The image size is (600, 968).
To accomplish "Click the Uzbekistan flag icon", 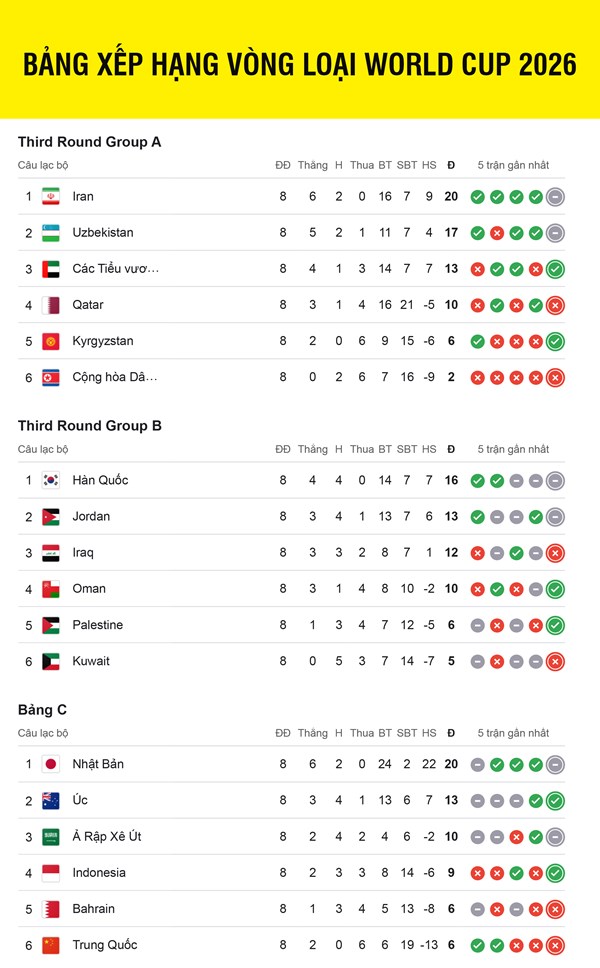I will coord(51,233).
